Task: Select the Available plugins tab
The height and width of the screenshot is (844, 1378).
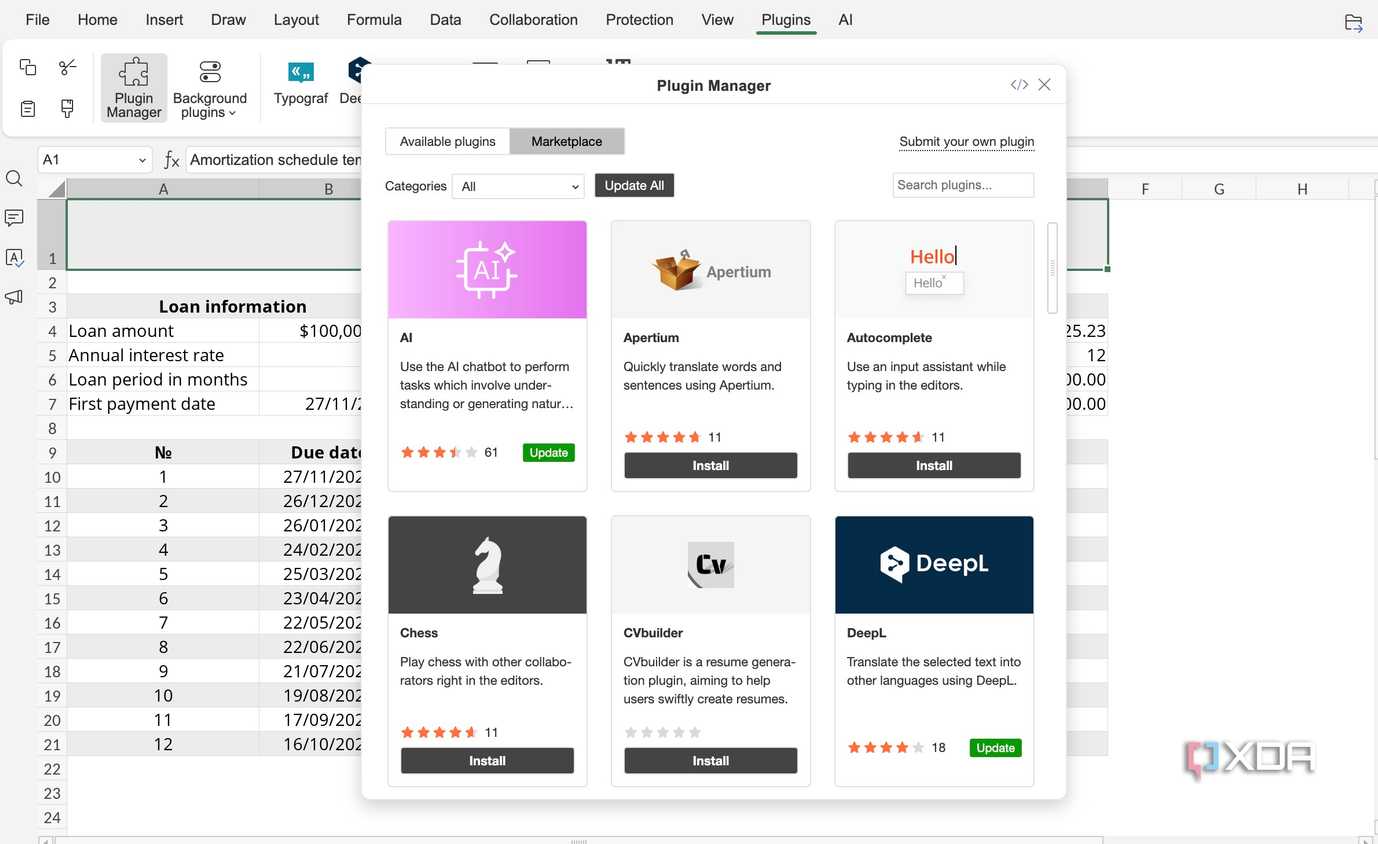Action: pyautogui.click(x=448, y=141)
